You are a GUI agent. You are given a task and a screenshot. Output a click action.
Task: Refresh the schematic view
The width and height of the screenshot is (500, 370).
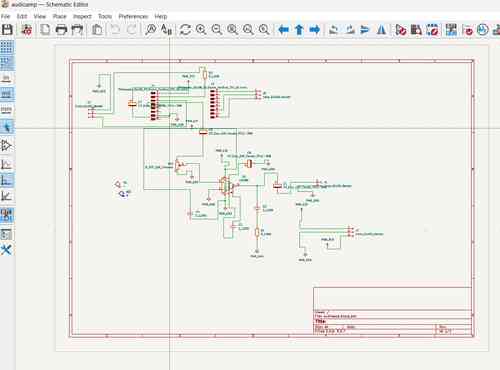(185, 30)
